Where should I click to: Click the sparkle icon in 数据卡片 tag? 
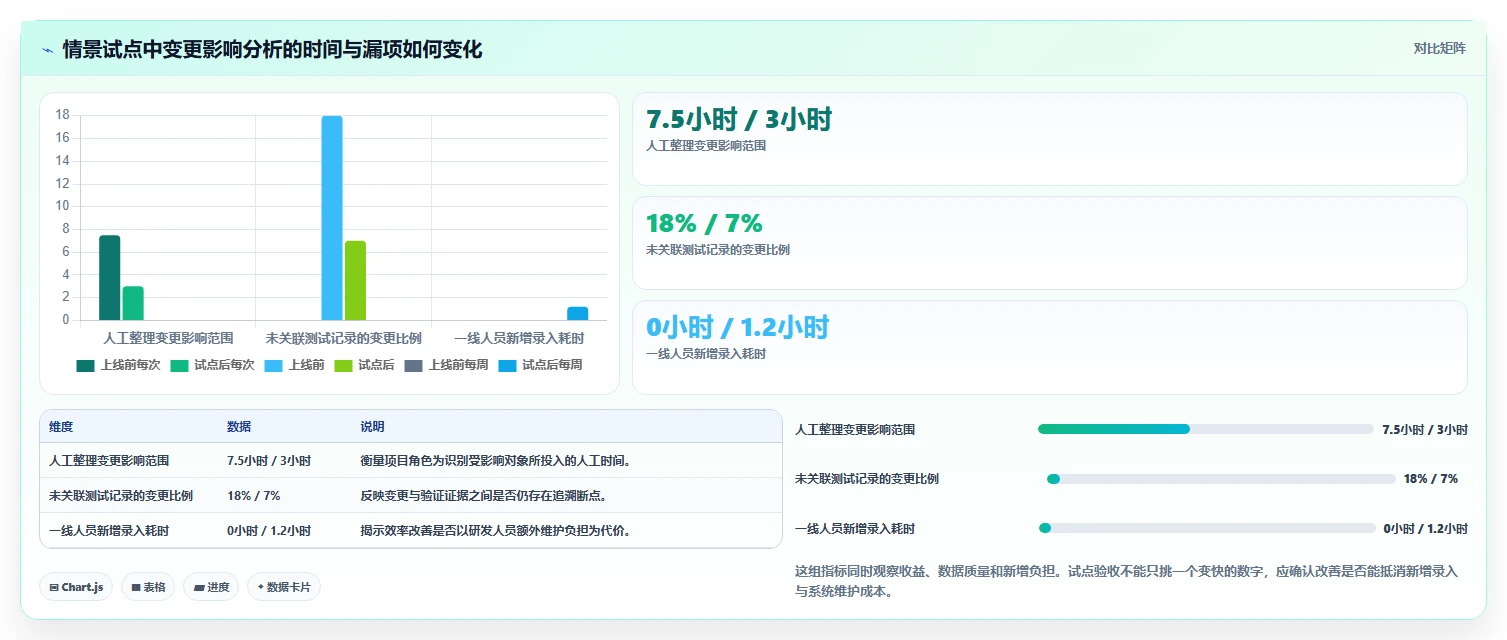(261, 587)
